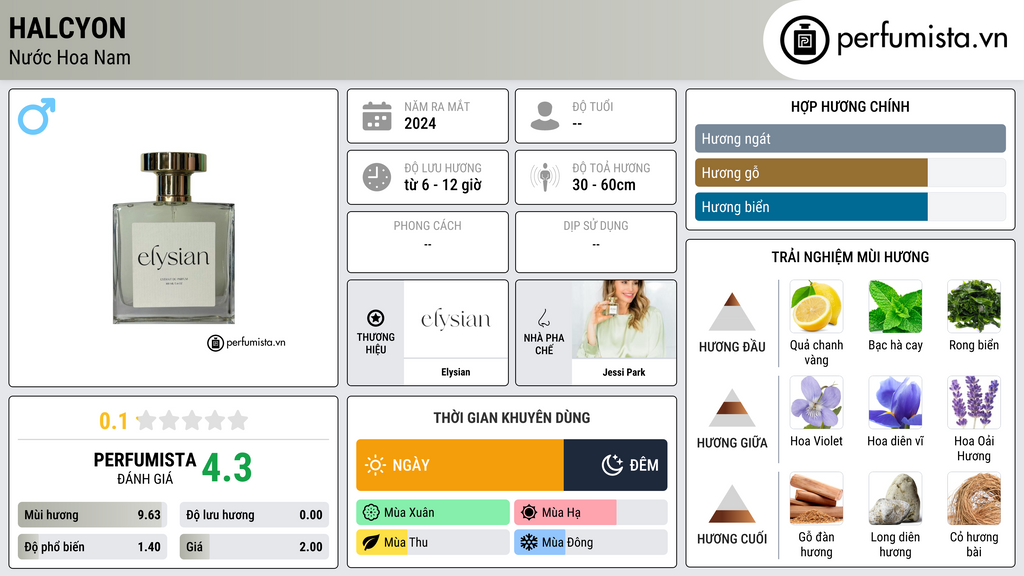This screenshot has width=1024, height=576.
Task: Click the perfumista.vn bottle logo icon
Action: point(804,40)
